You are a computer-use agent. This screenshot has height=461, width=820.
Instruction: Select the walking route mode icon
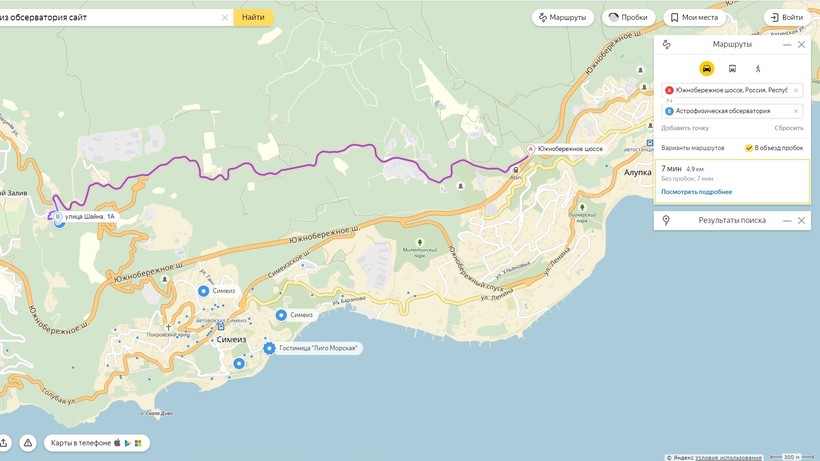tap(757, 68)
